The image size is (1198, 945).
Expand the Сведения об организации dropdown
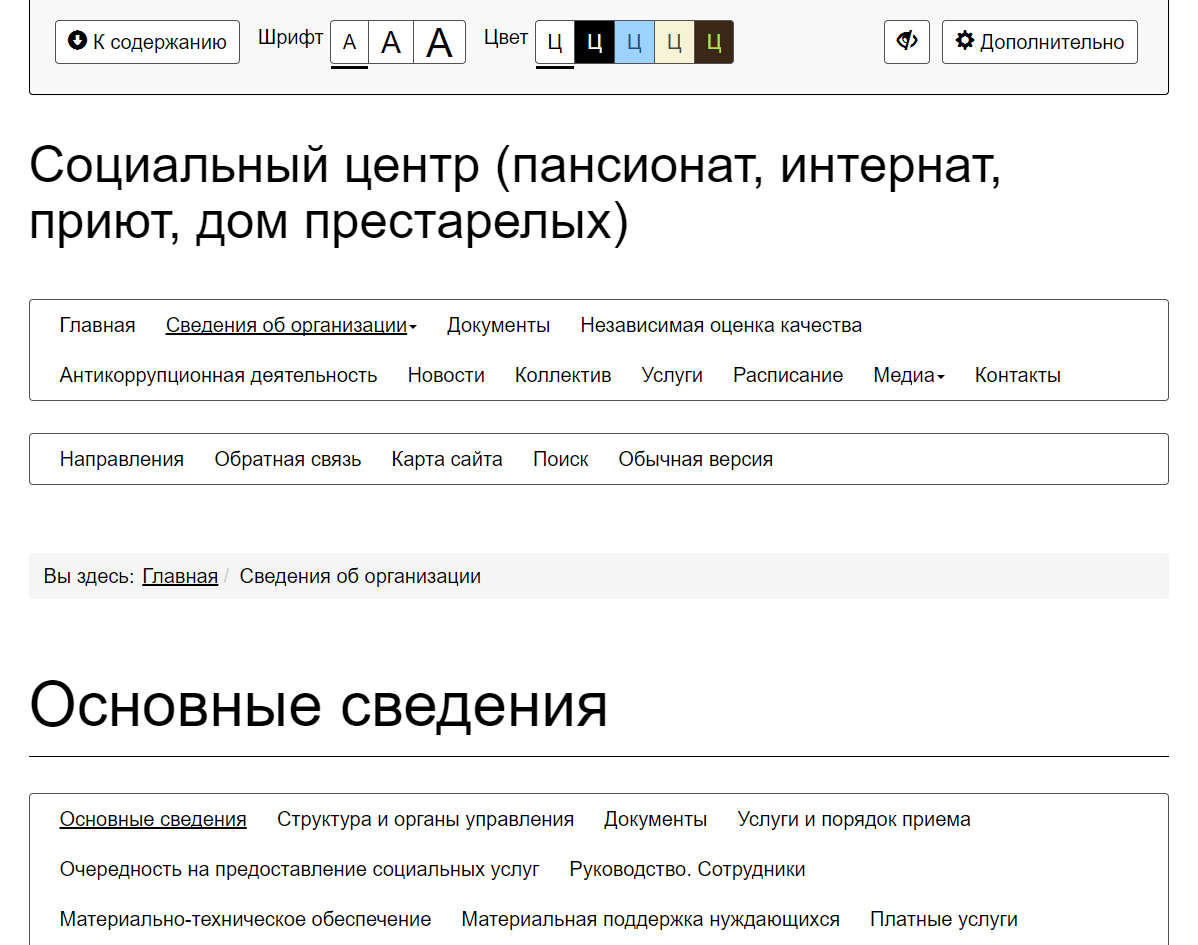tap(290, 325)
